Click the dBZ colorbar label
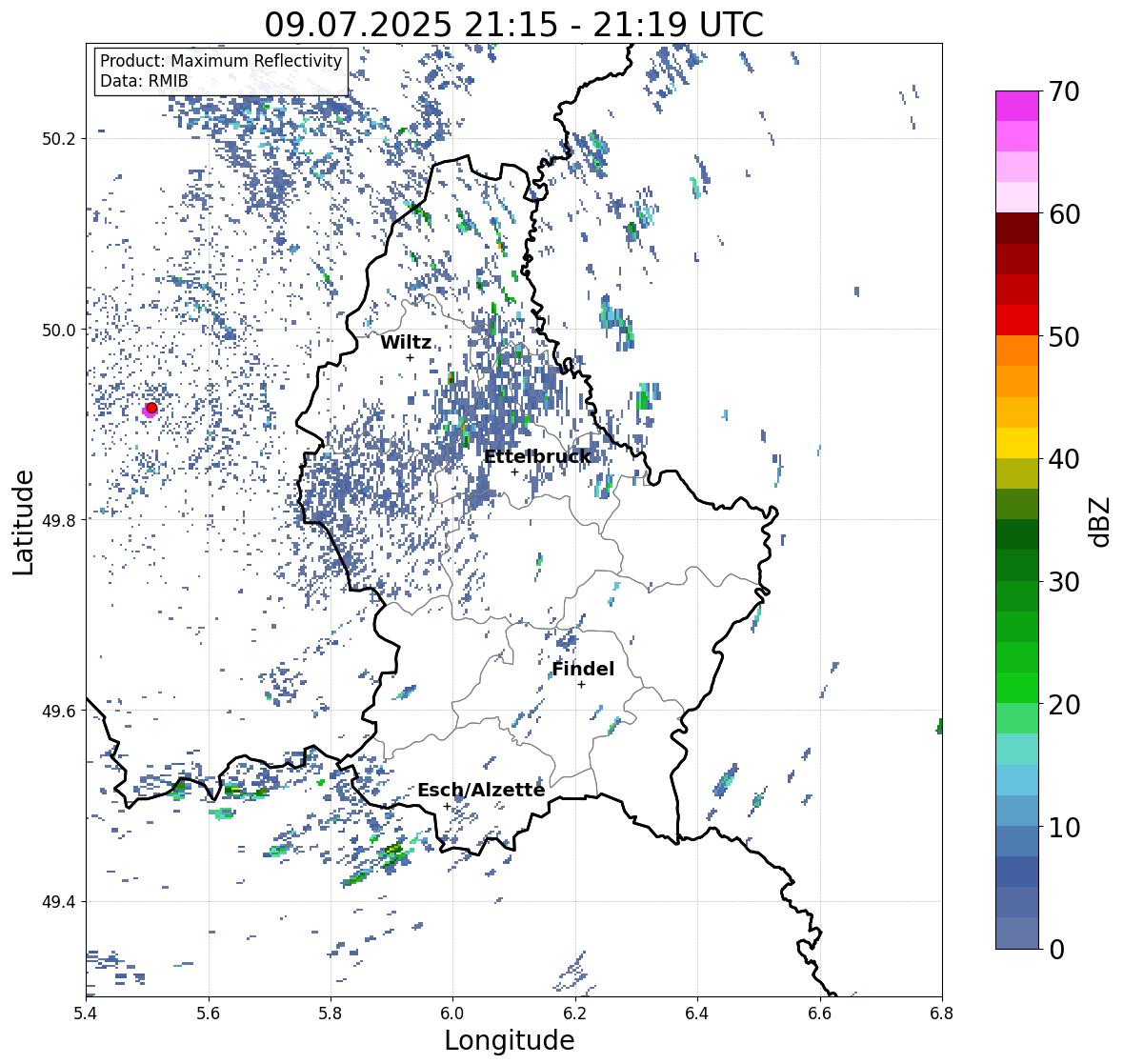 pos(1101,521)
